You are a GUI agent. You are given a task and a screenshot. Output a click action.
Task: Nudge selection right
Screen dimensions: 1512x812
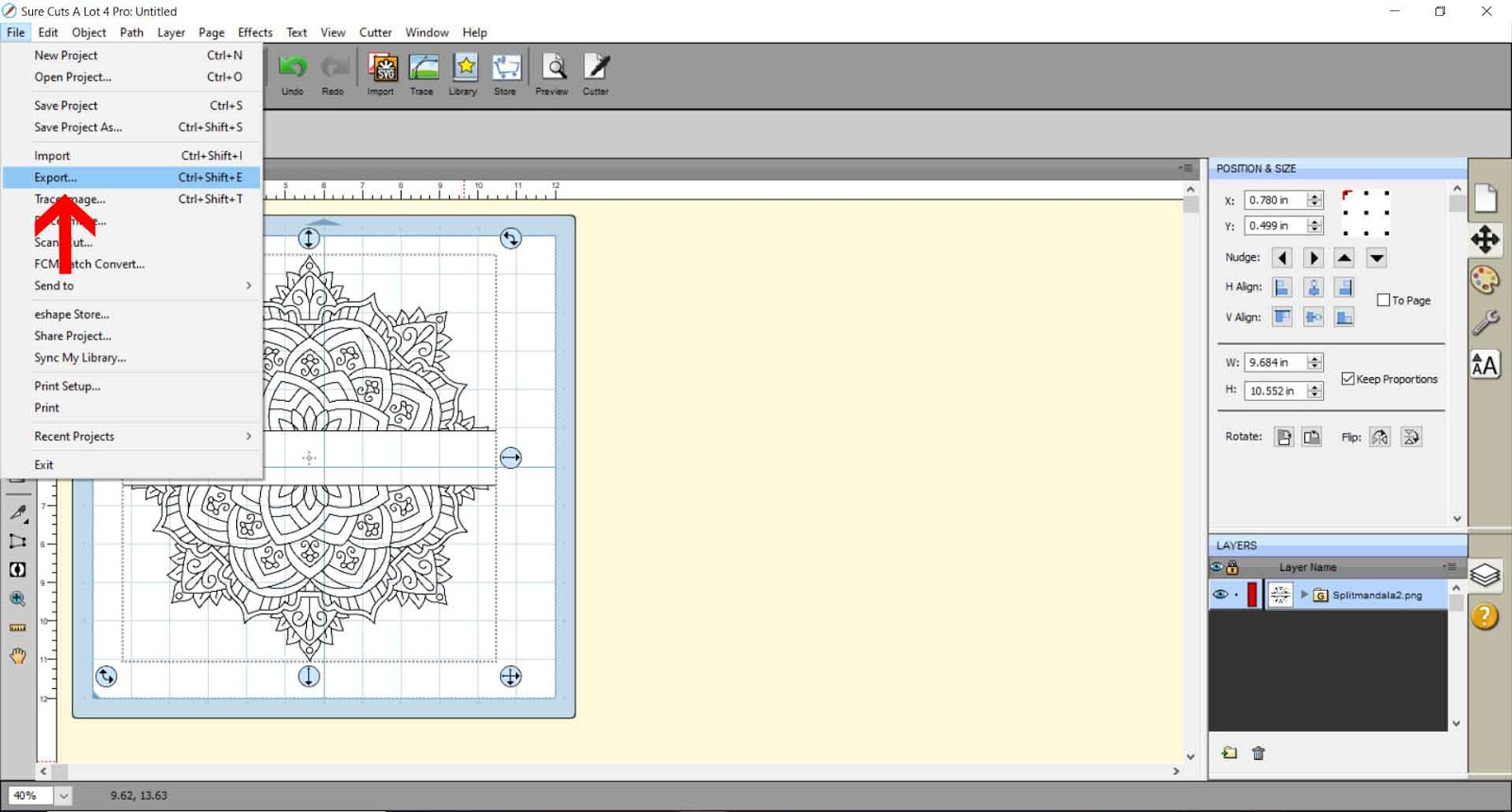1314,258
